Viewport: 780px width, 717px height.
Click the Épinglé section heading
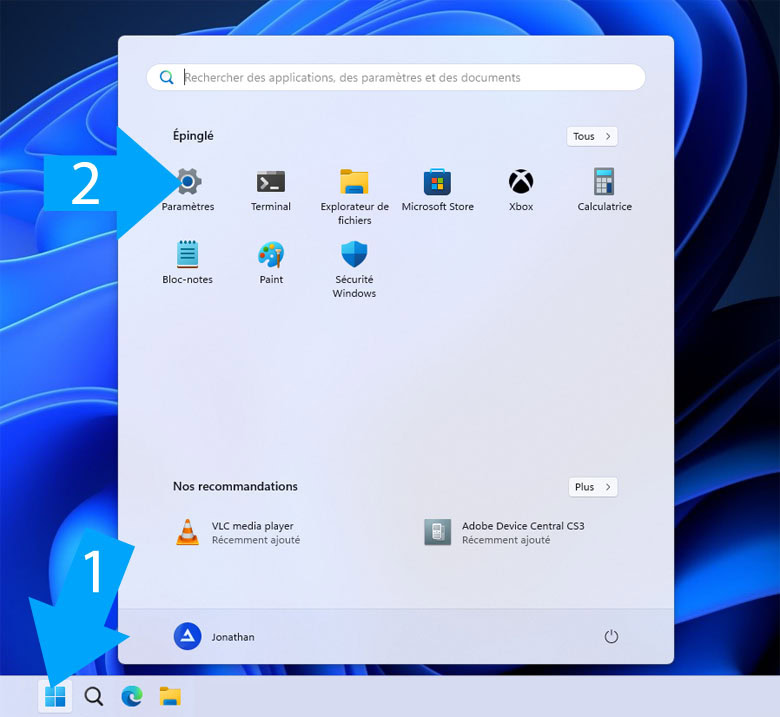tap(193, 136)
